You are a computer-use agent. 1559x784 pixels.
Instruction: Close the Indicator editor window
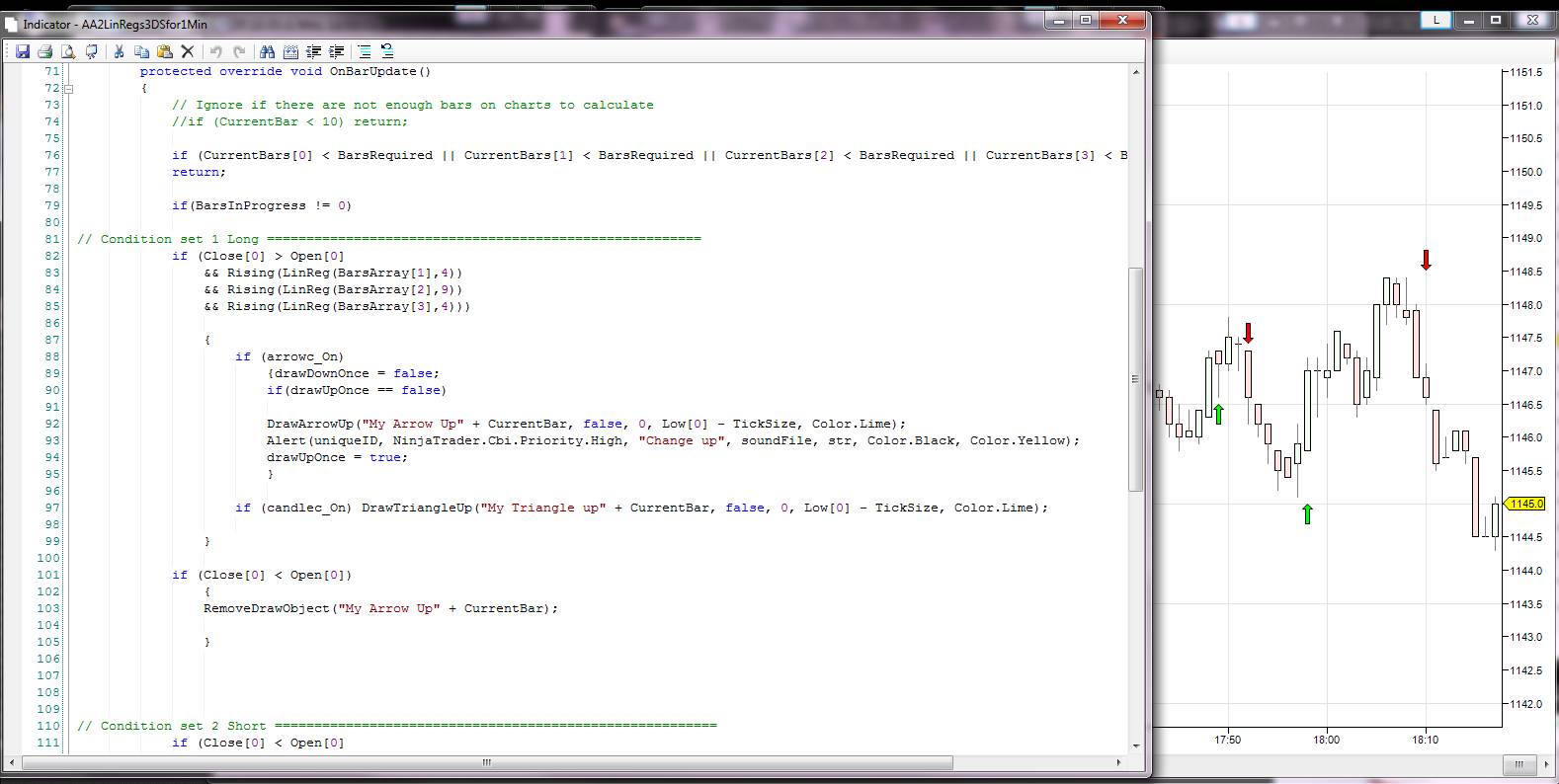tap(1122, 20)
